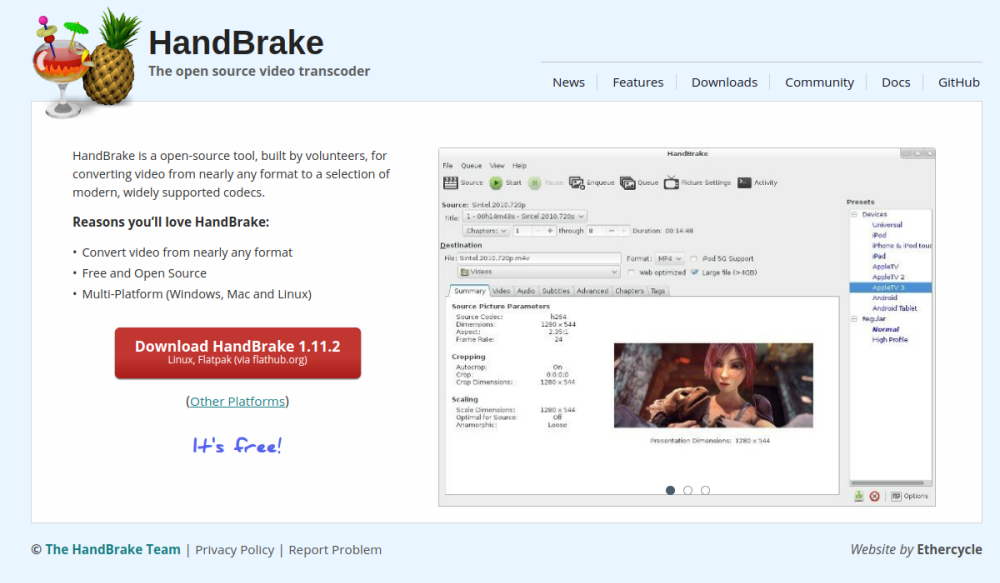Click the Sintel video preview thumbnail

(713, 385)
